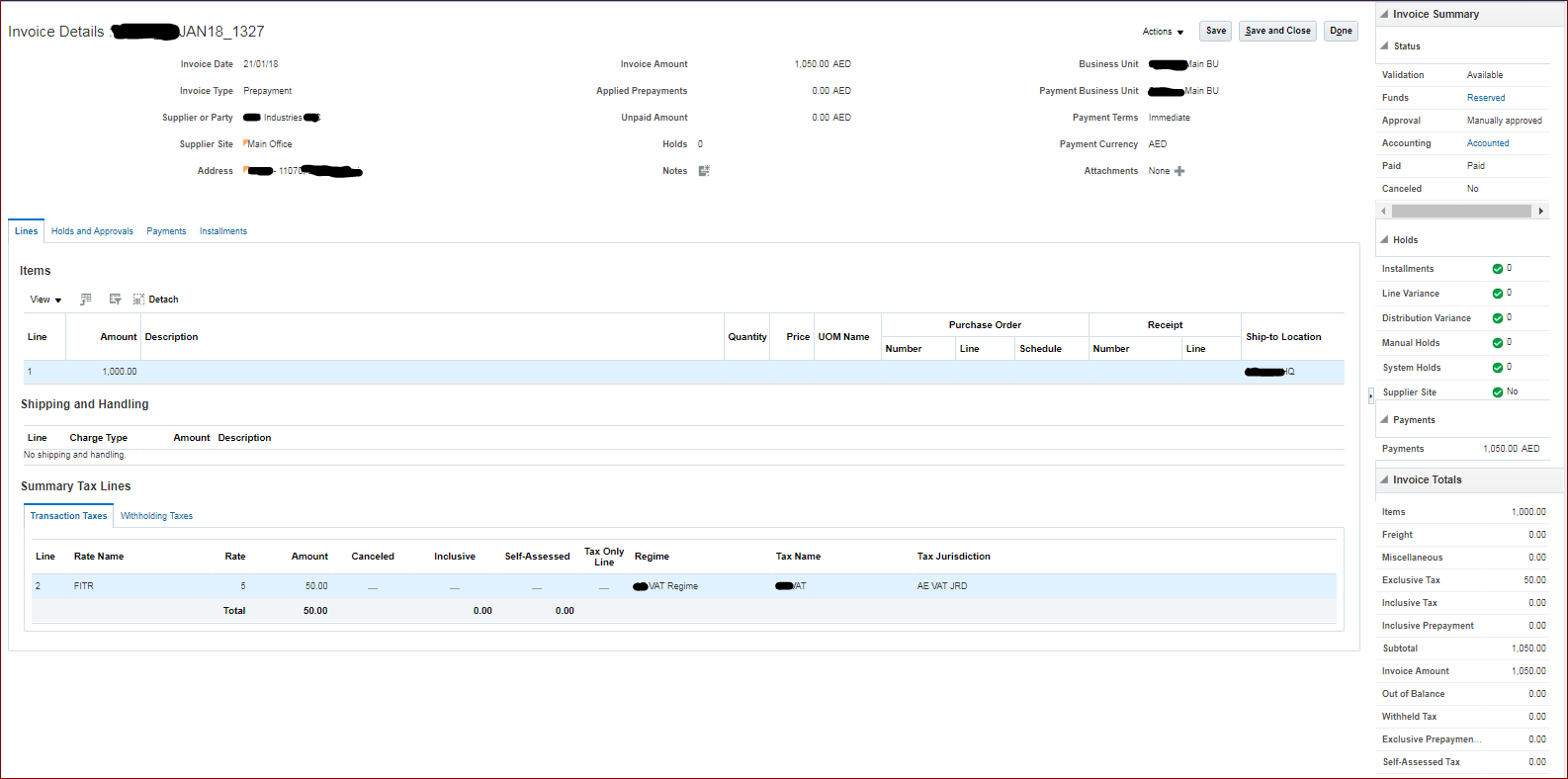Click the Exclusive Tax total 50.00

point(1534,580)
